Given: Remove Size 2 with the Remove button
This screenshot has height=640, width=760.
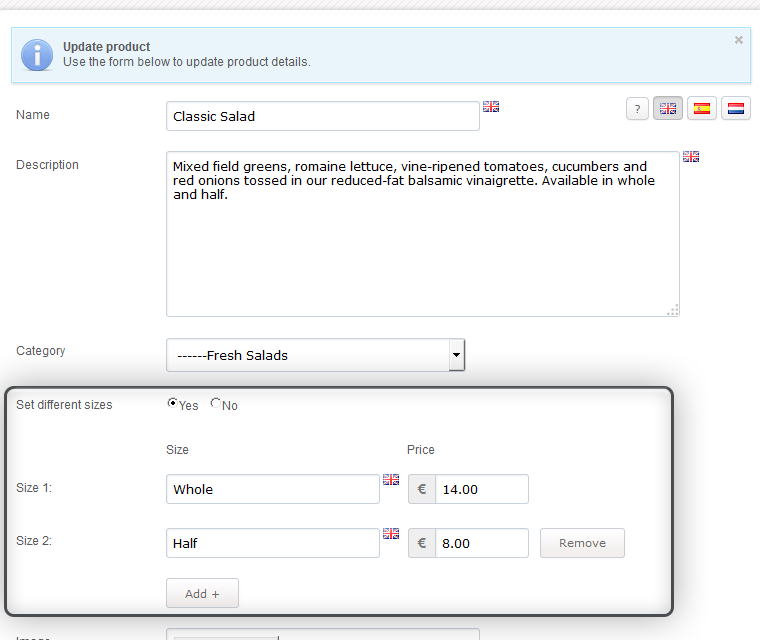Looking at the screenshot, I should 582,543.
